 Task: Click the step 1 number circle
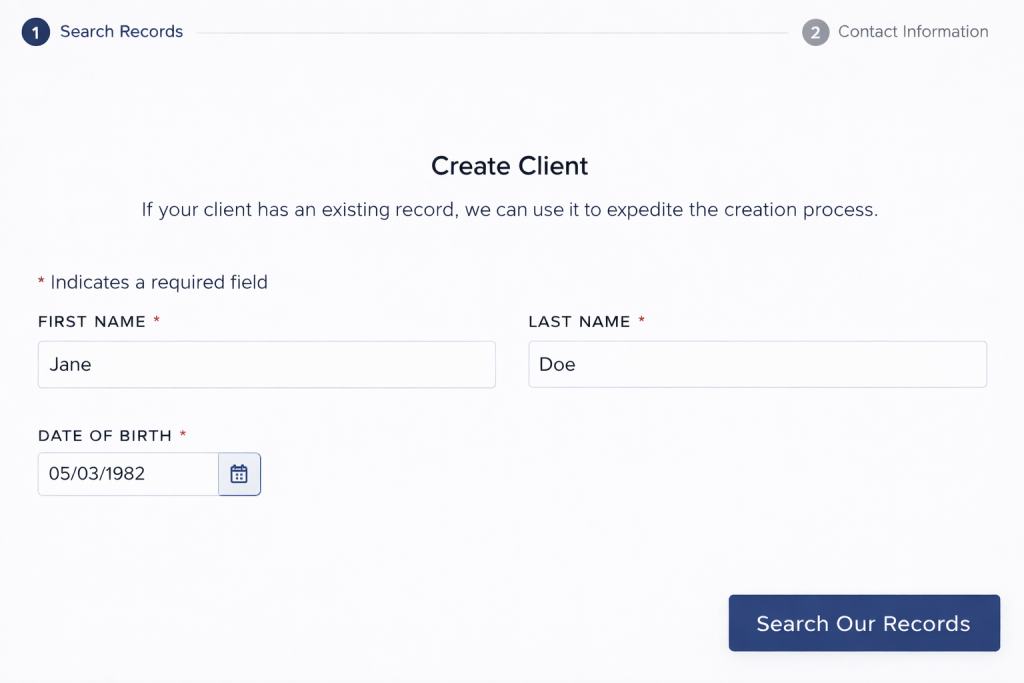pyautogui.click(x=35, y=33)
